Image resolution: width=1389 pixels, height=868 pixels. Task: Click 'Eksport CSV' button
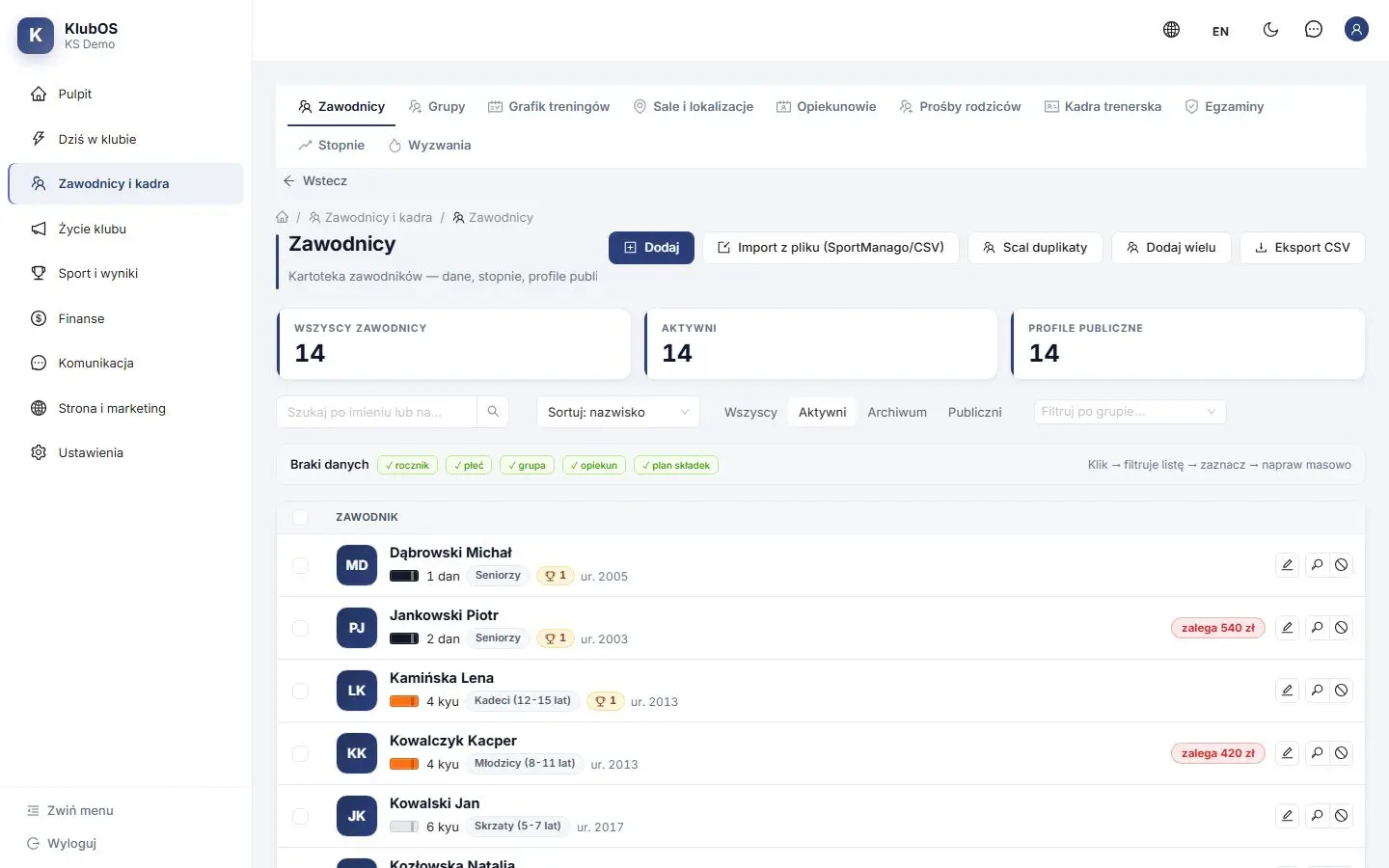(1302, 248)
